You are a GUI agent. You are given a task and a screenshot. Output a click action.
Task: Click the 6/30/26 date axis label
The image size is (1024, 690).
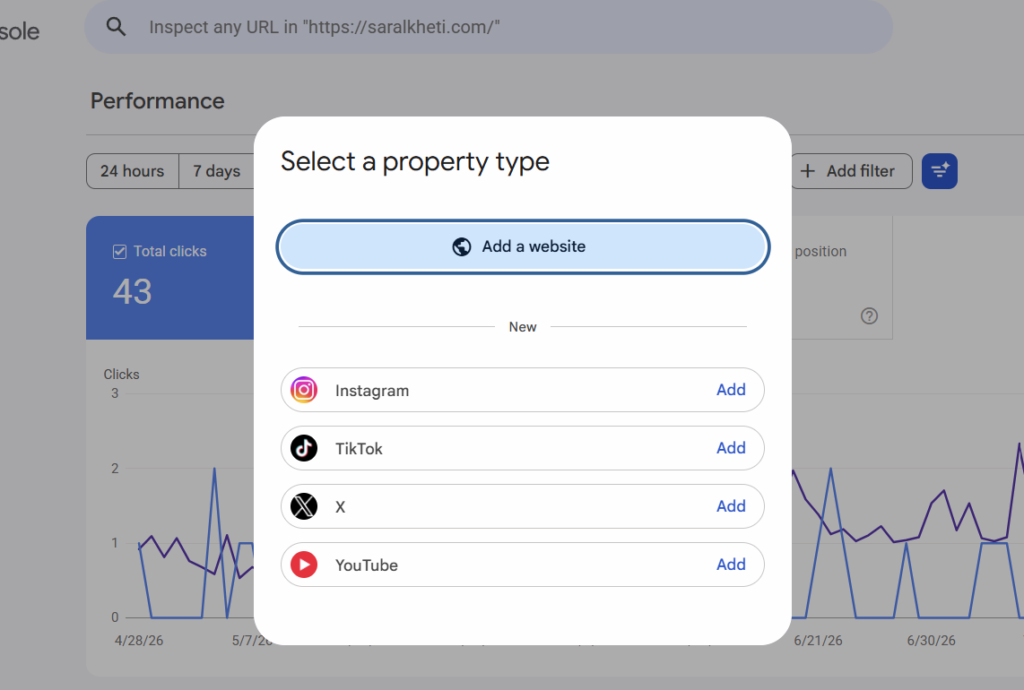pos(931,640)
